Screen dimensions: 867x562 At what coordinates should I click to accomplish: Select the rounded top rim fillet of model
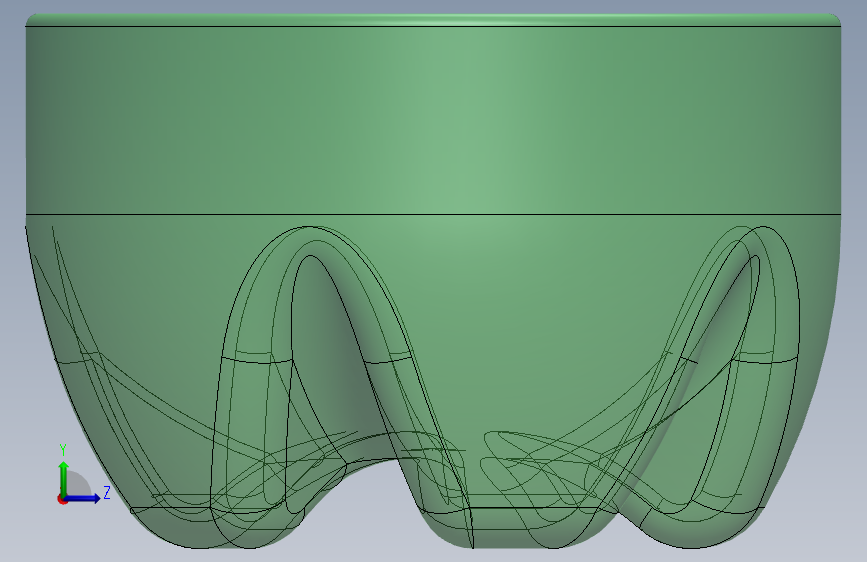433,19
